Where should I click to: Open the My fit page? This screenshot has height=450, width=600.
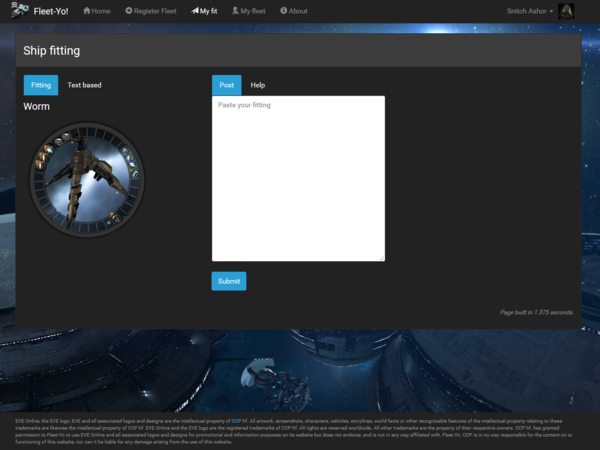pyautogui.click(x=204, y=11)
